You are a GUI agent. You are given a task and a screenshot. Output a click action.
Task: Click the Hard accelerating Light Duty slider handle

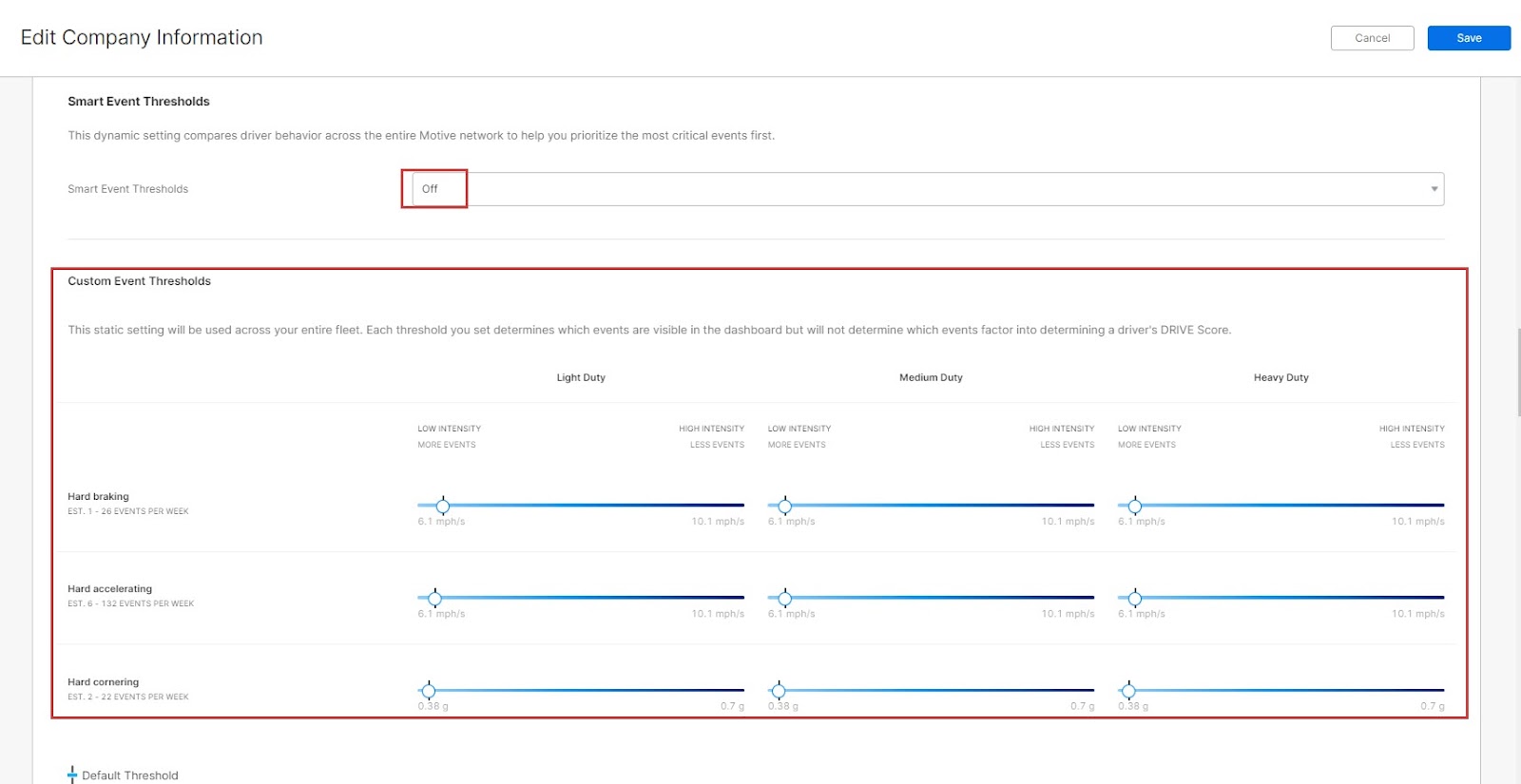click(x=434, y=598)
